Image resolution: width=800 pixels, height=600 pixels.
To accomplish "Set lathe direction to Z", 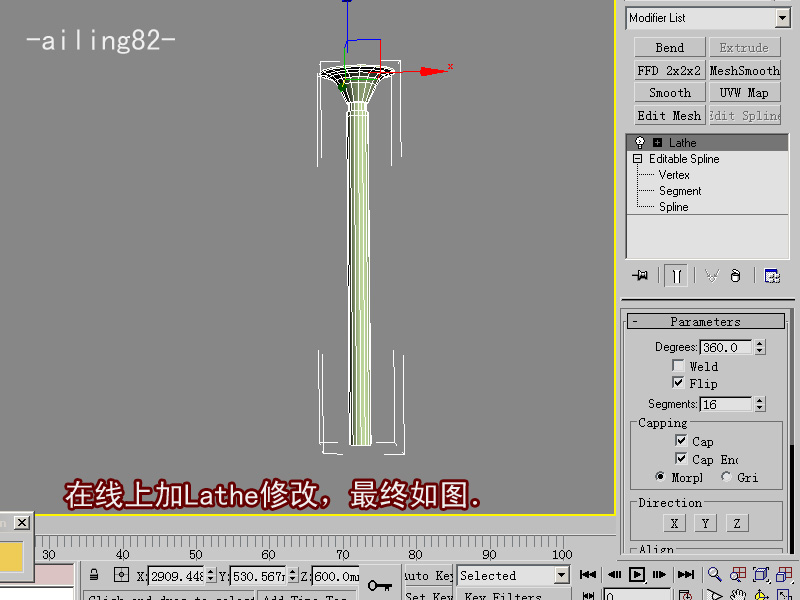I will click(737, 523).
